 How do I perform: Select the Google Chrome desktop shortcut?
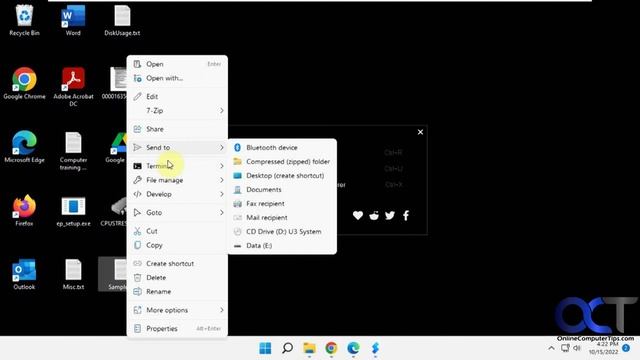tap(24, 84)
